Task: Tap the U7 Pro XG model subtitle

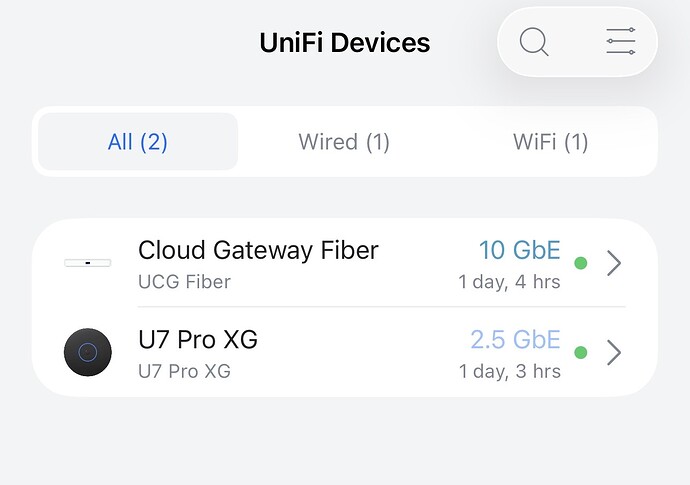Action: [184, 371]
